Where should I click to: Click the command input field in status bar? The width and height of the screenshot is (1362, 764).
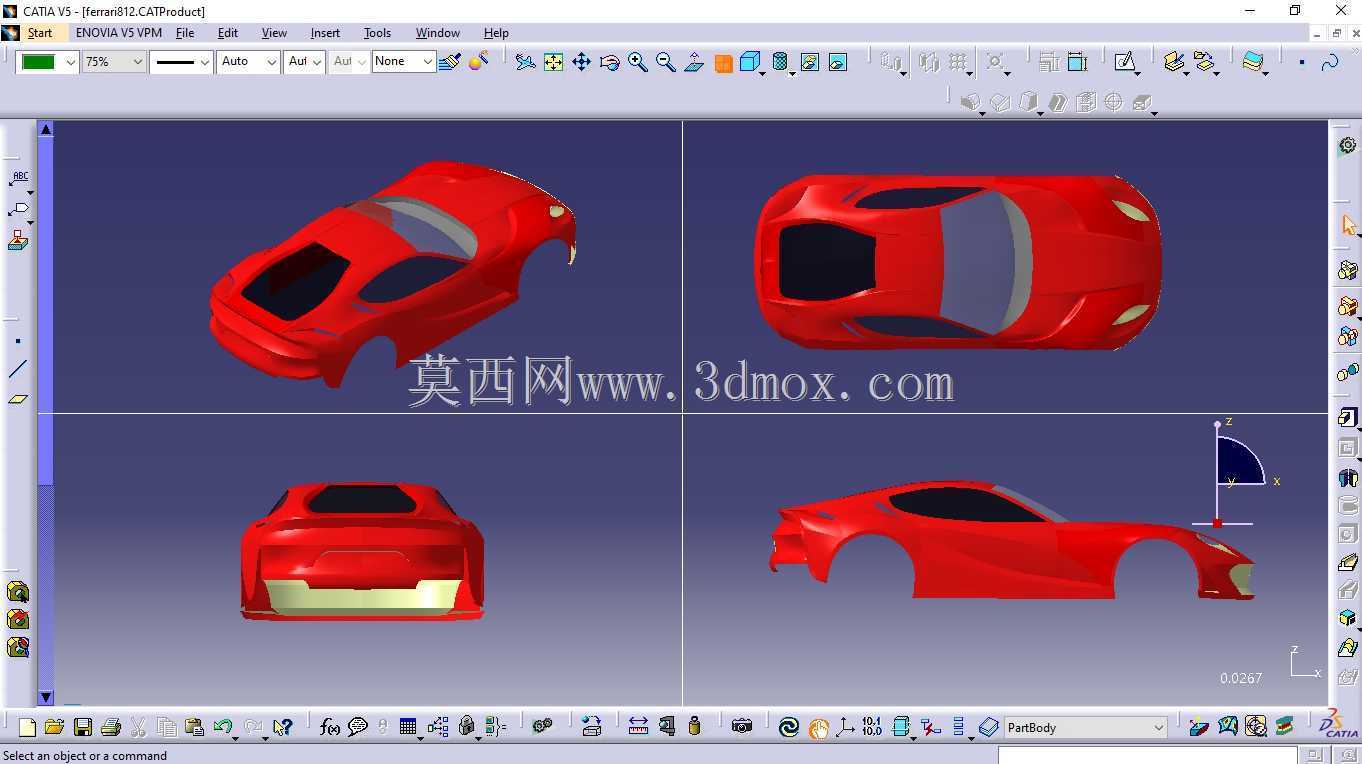click(1146, 755)
